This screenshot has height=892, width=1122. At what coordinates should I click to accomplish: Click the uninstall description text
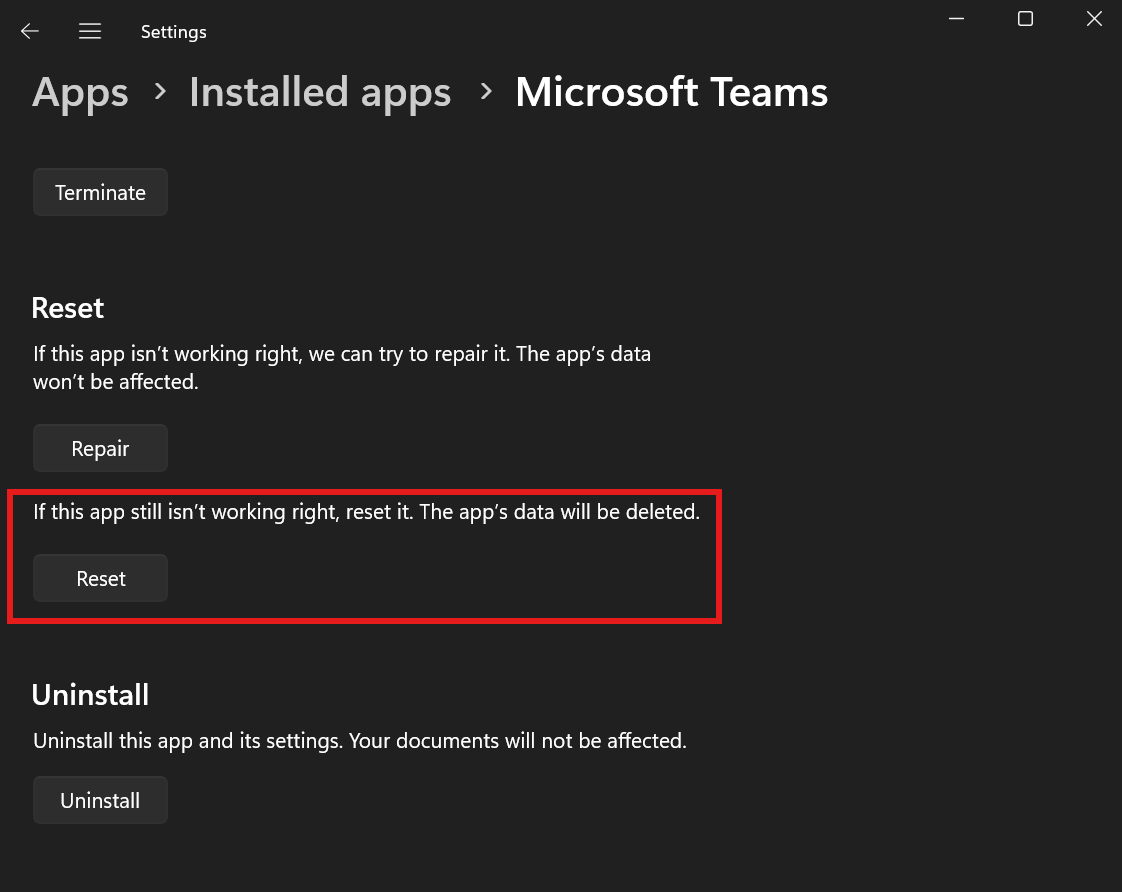click(x=360, y=741)
